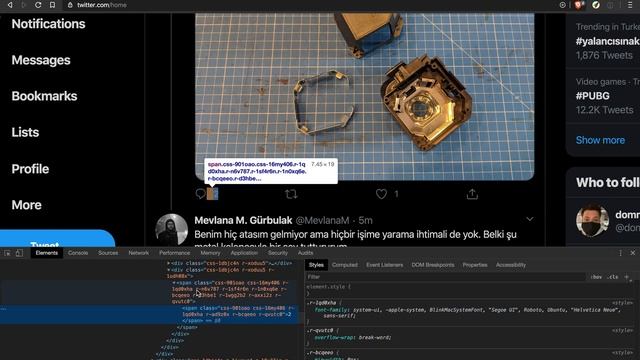Click the like count 1 beside the heart
The image size is (640, 360).
[396, 194]
